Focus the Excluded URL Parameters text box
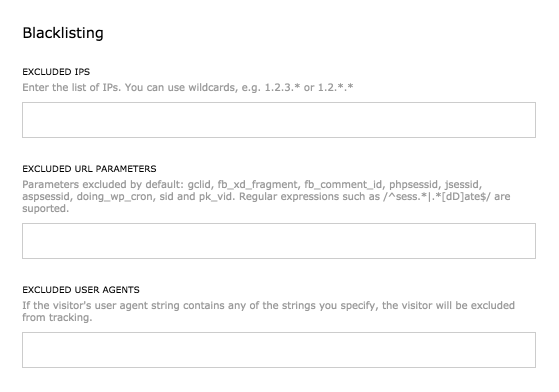This screenshot has height=392, width=559. pyautogui.click(x=279, y=241)
